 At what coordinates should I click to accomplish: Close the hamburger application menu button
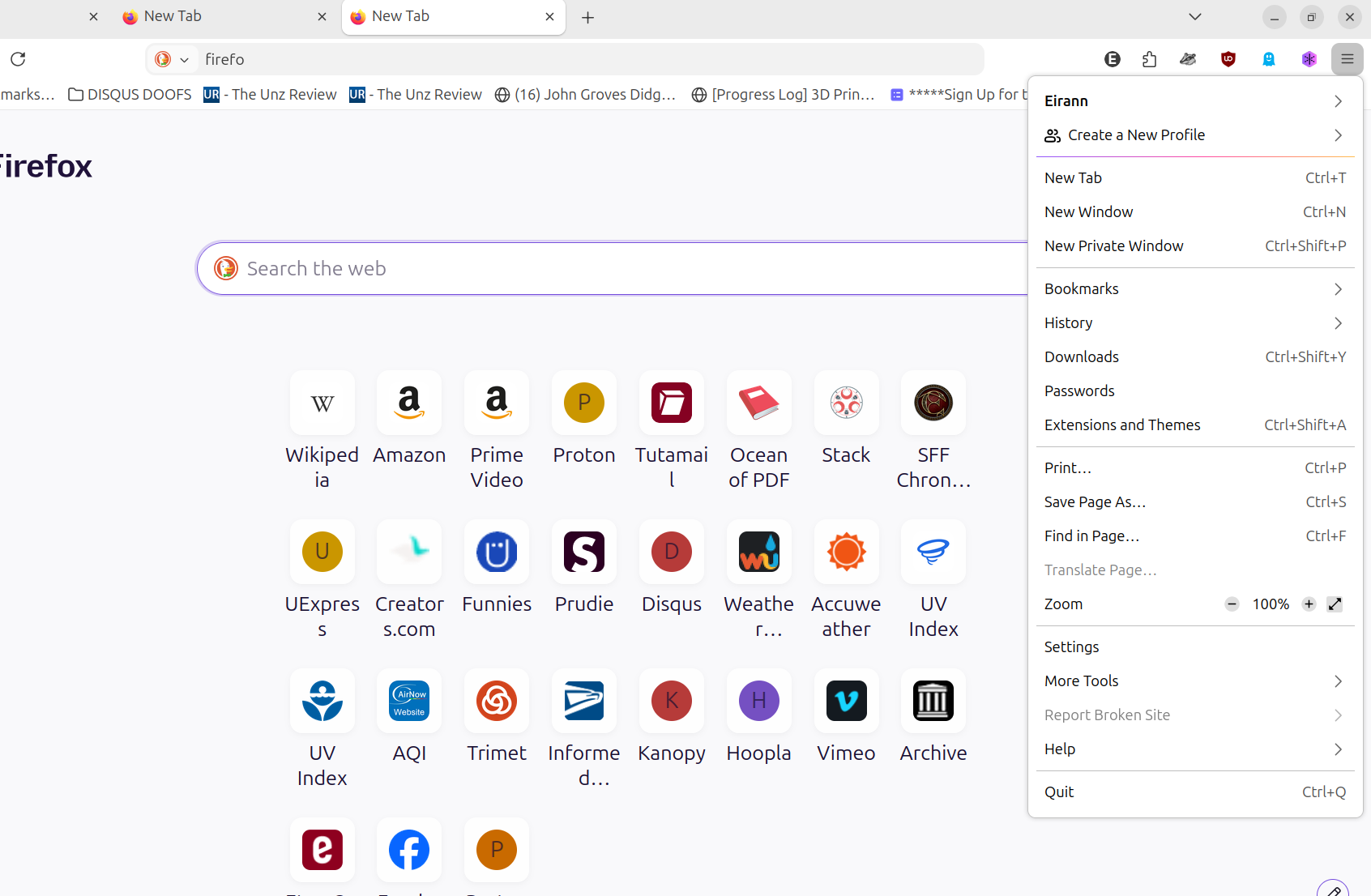tap(1348, 59)
